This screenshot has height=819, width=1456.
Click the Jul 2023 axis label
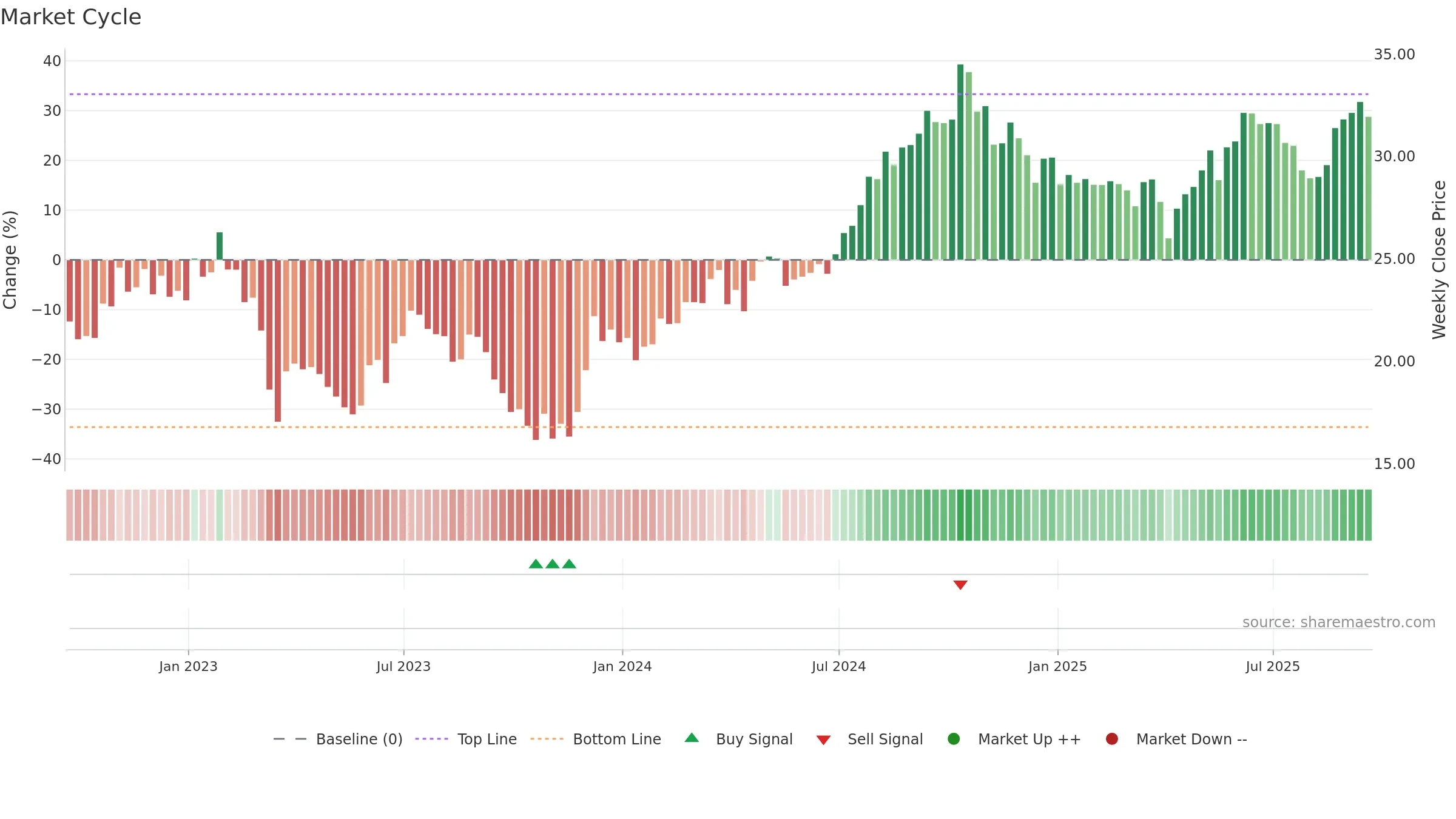pyautogui.click(x=403, y=666)
